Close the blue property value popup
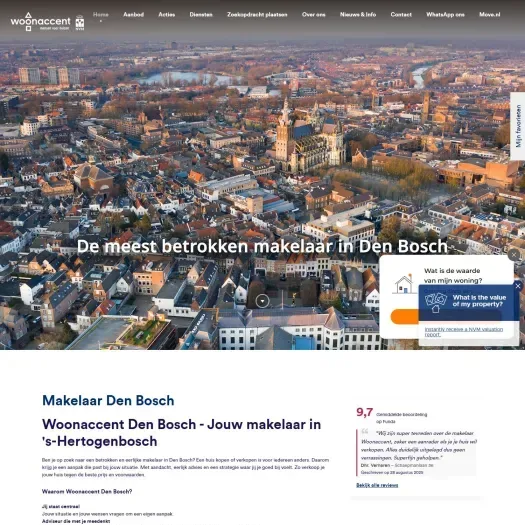 [x=518, y=286]
